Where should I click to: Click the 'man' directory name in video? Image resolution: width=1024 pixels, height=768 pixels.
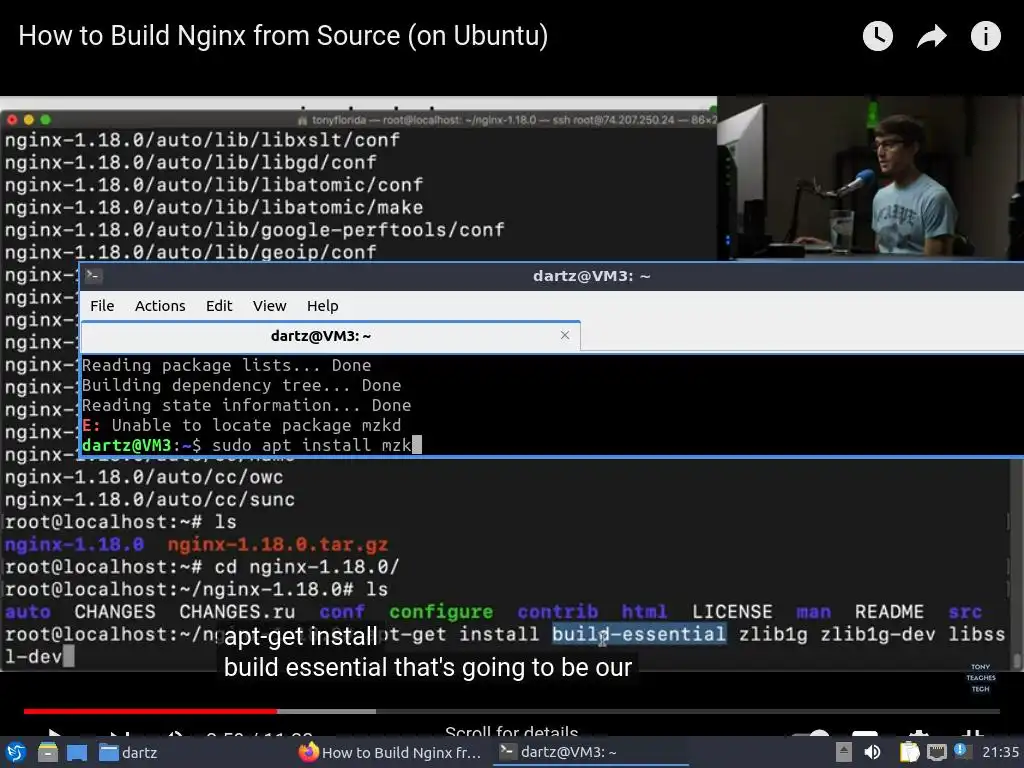pos(814,612)
